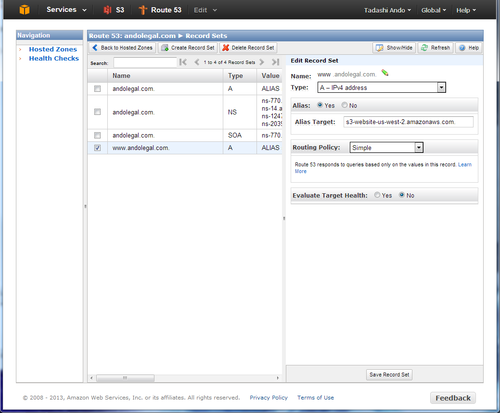This screenshot has height=413, width=500.
Task: Select Alias No radio button
Action: pyautogui.click(x=344, y=105)
